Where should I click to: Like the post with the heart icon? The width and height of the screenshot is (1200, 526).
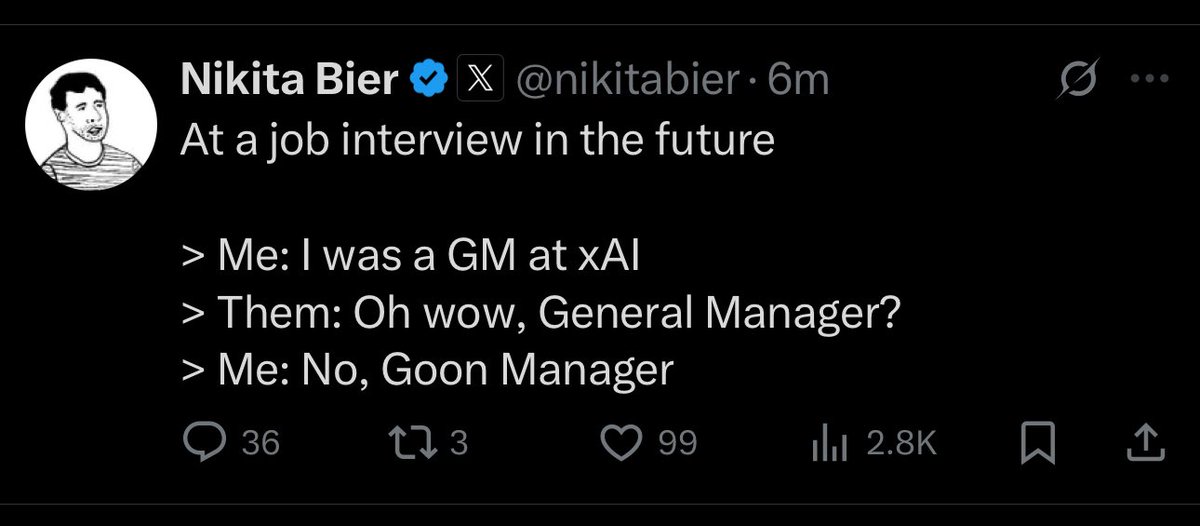coord(627,442)
